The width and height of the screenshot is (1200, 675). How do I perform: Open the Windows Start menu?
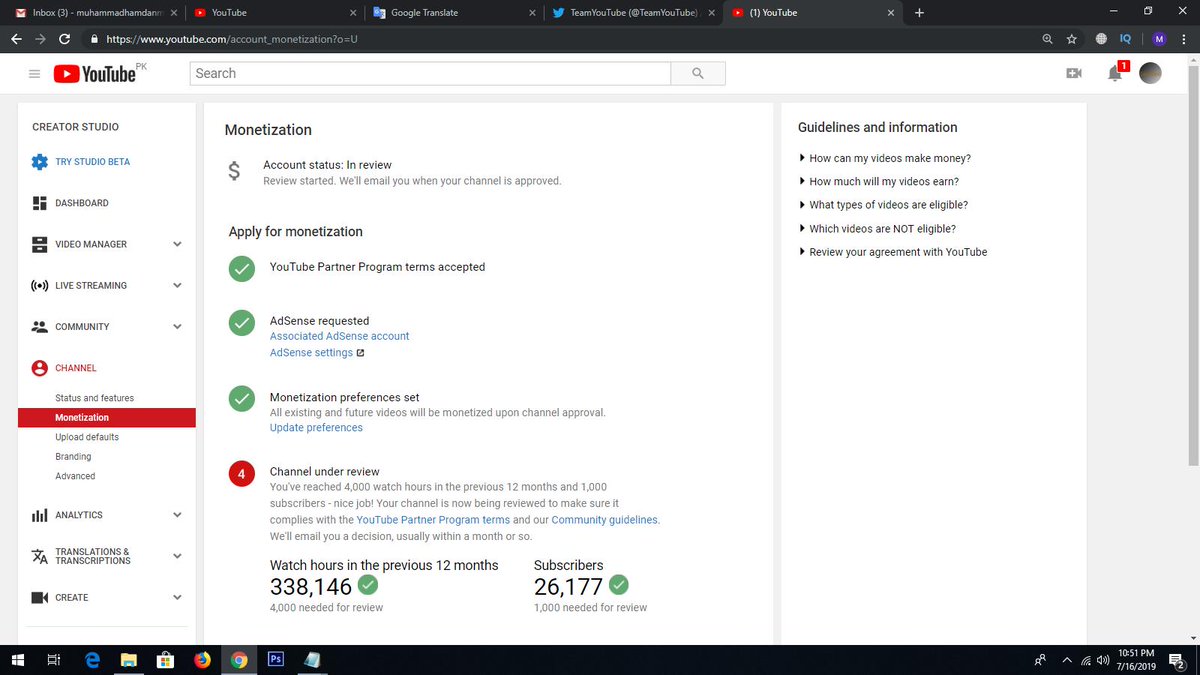pyautogui.click(x=17, y=659)
